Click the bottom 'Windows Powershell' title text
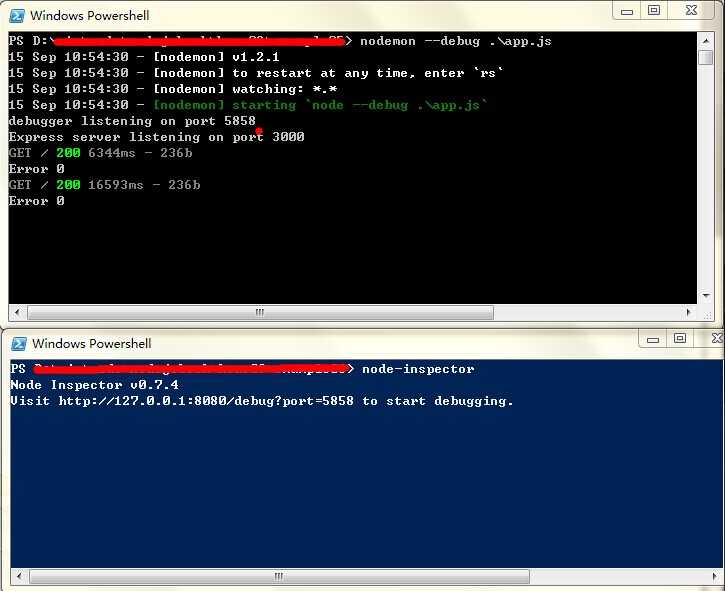Image resolution: width=725 pixels, height=591 pixels. tap(92, 344)
